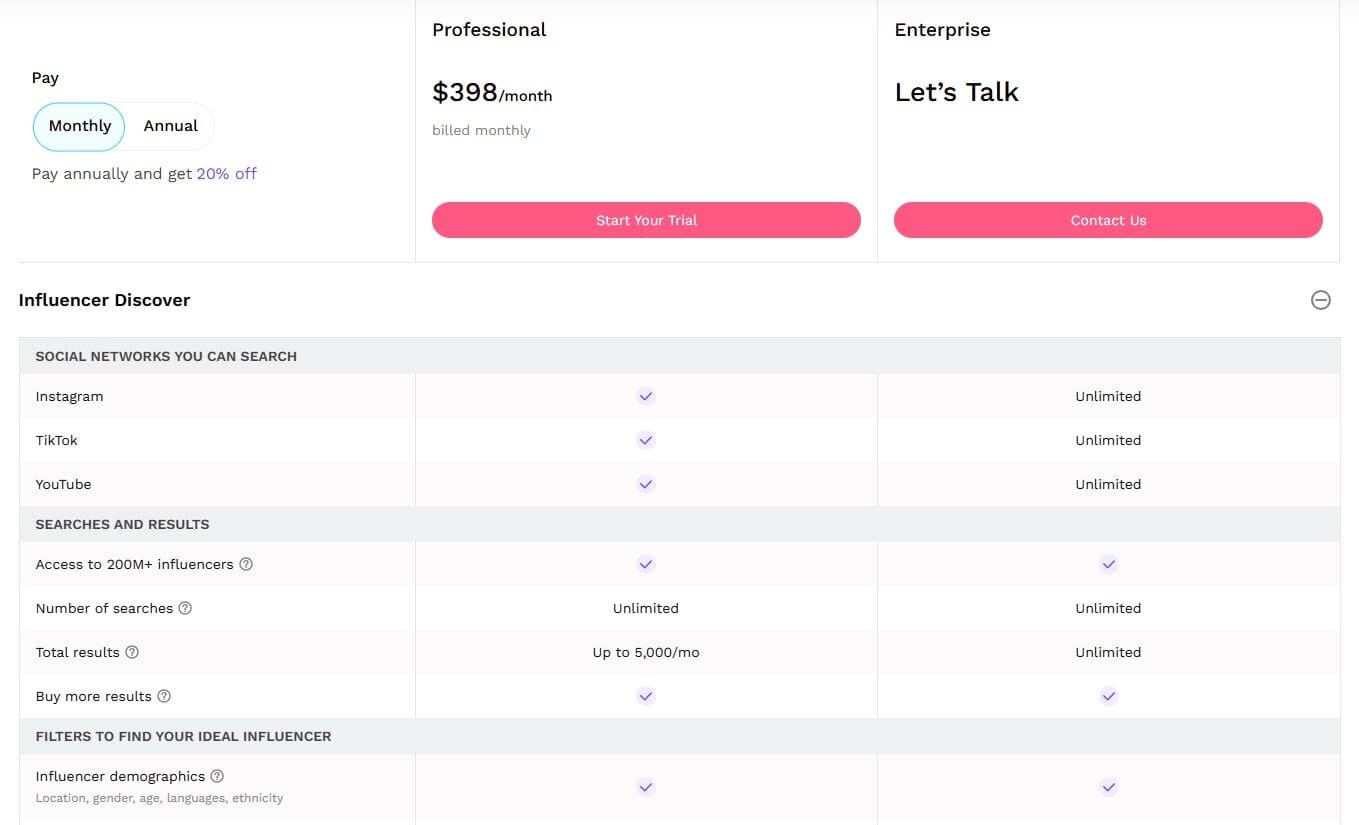The width and height of the screenshot is (1359, 825).
Task: Click Contact Us under Enterprise
Action: click(x=1108, y=220)
